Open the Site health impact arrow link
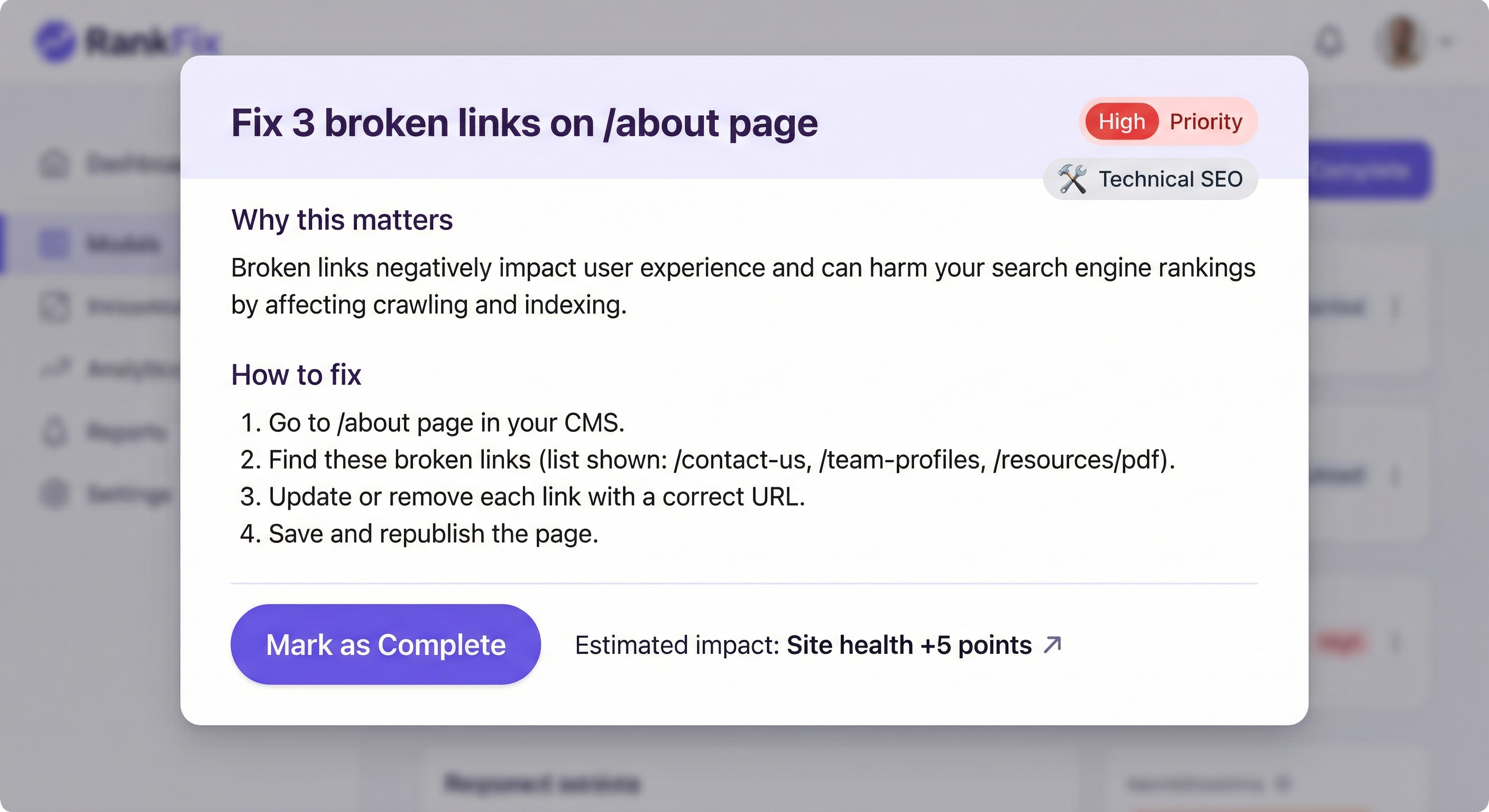The width and height of the screenshot is (1489, 812). [1053, 644]
